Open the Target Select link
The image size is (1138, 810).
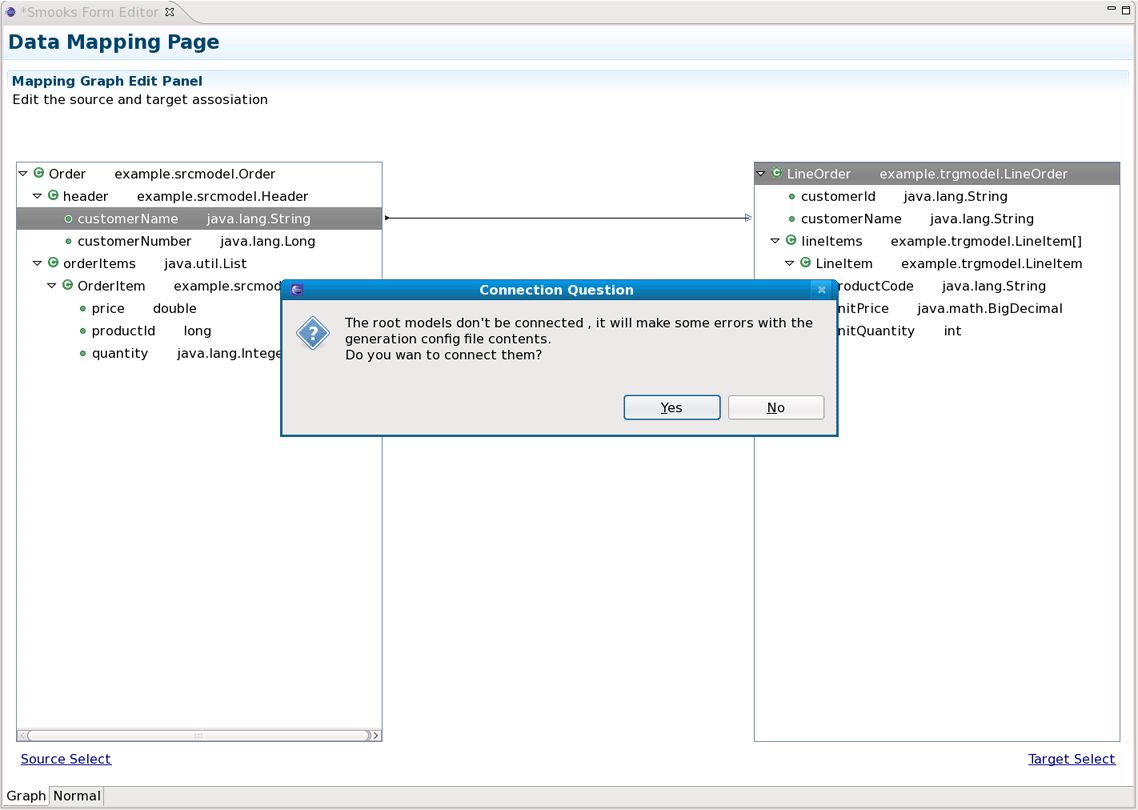click(1071, 758)
